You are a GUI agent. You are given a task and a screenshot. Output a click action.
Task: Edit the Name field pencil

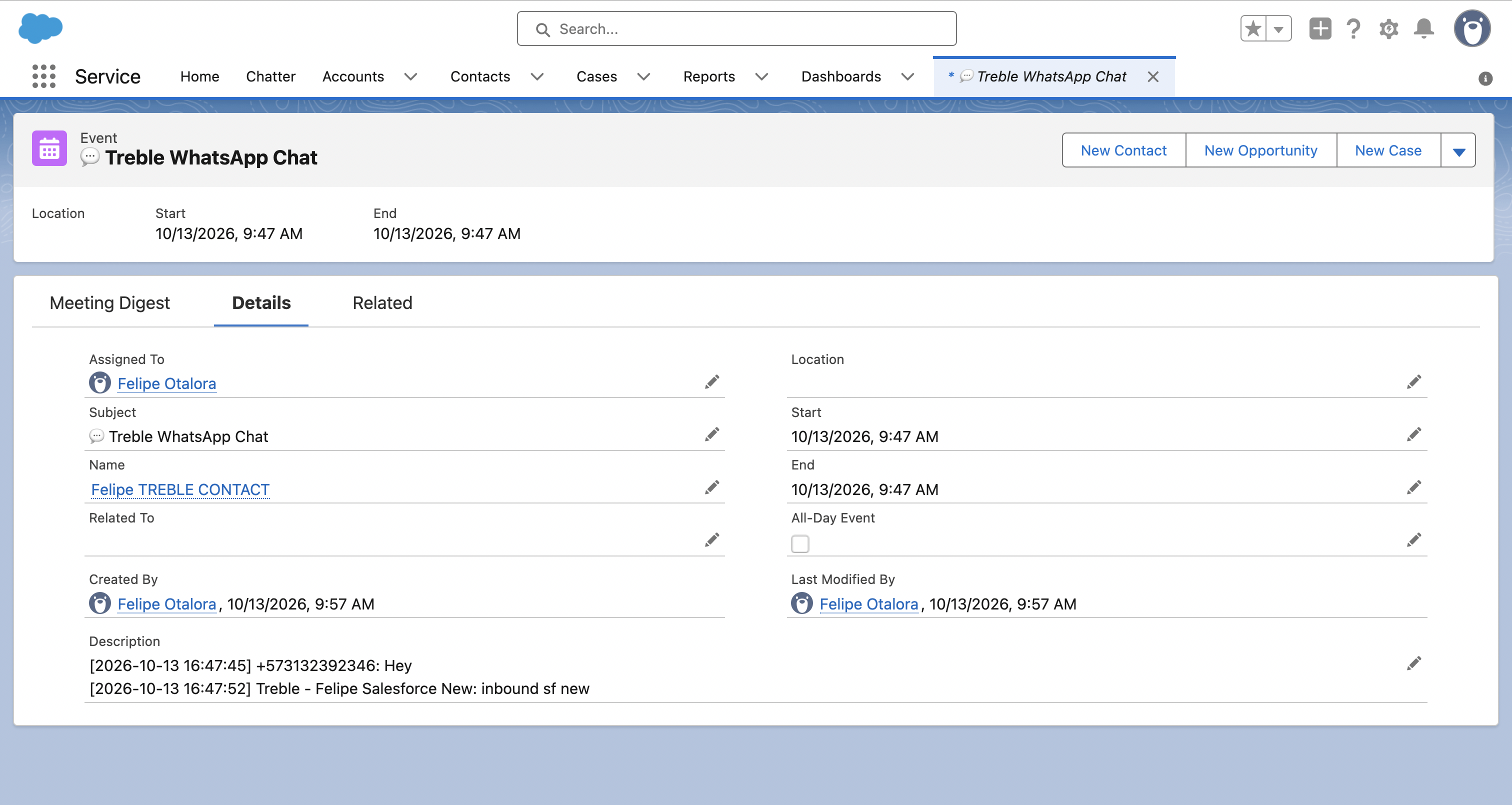[712, 487]
